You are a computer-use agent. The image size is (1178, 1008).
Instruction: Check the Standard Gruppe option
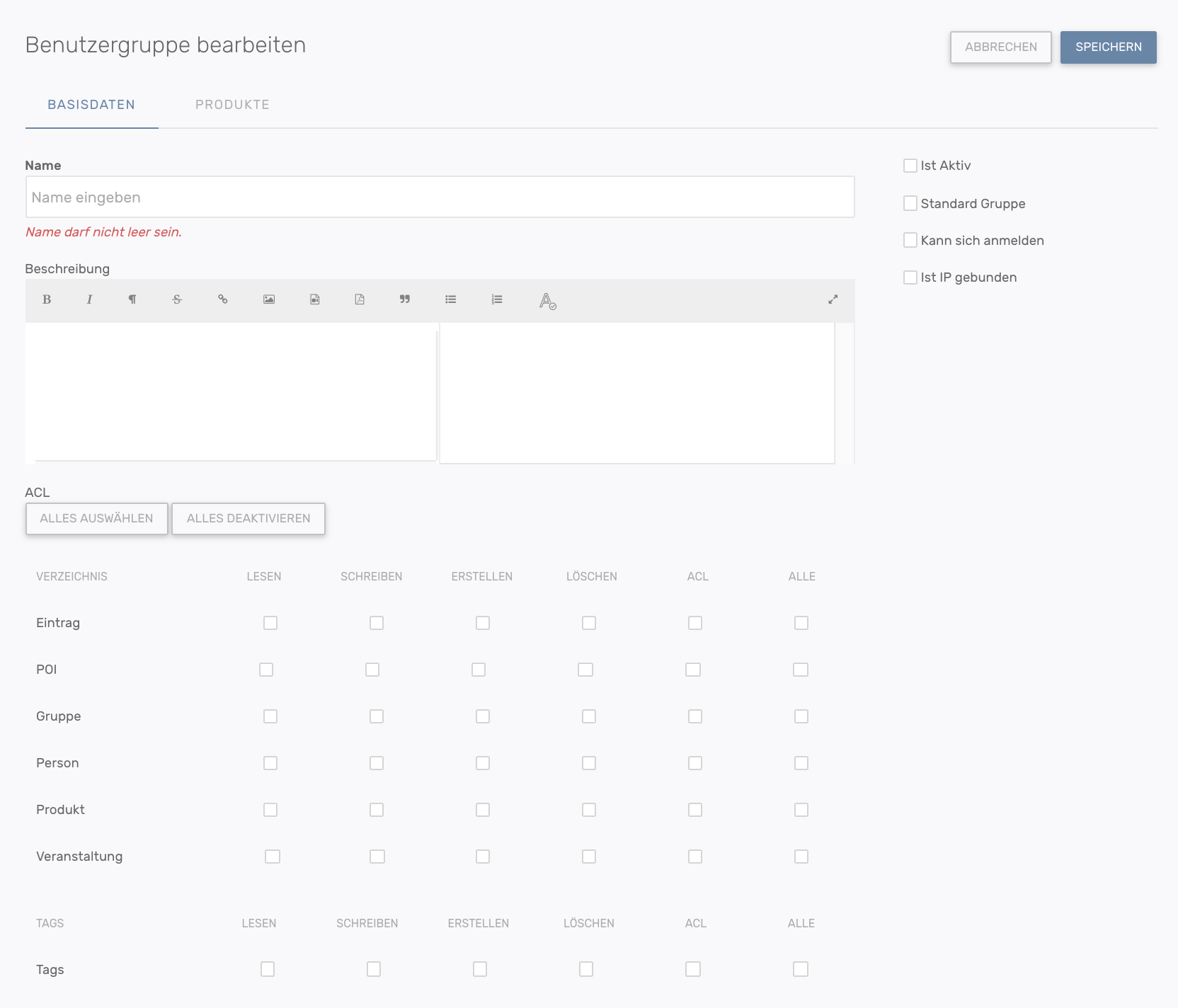(x=910, y=204)
